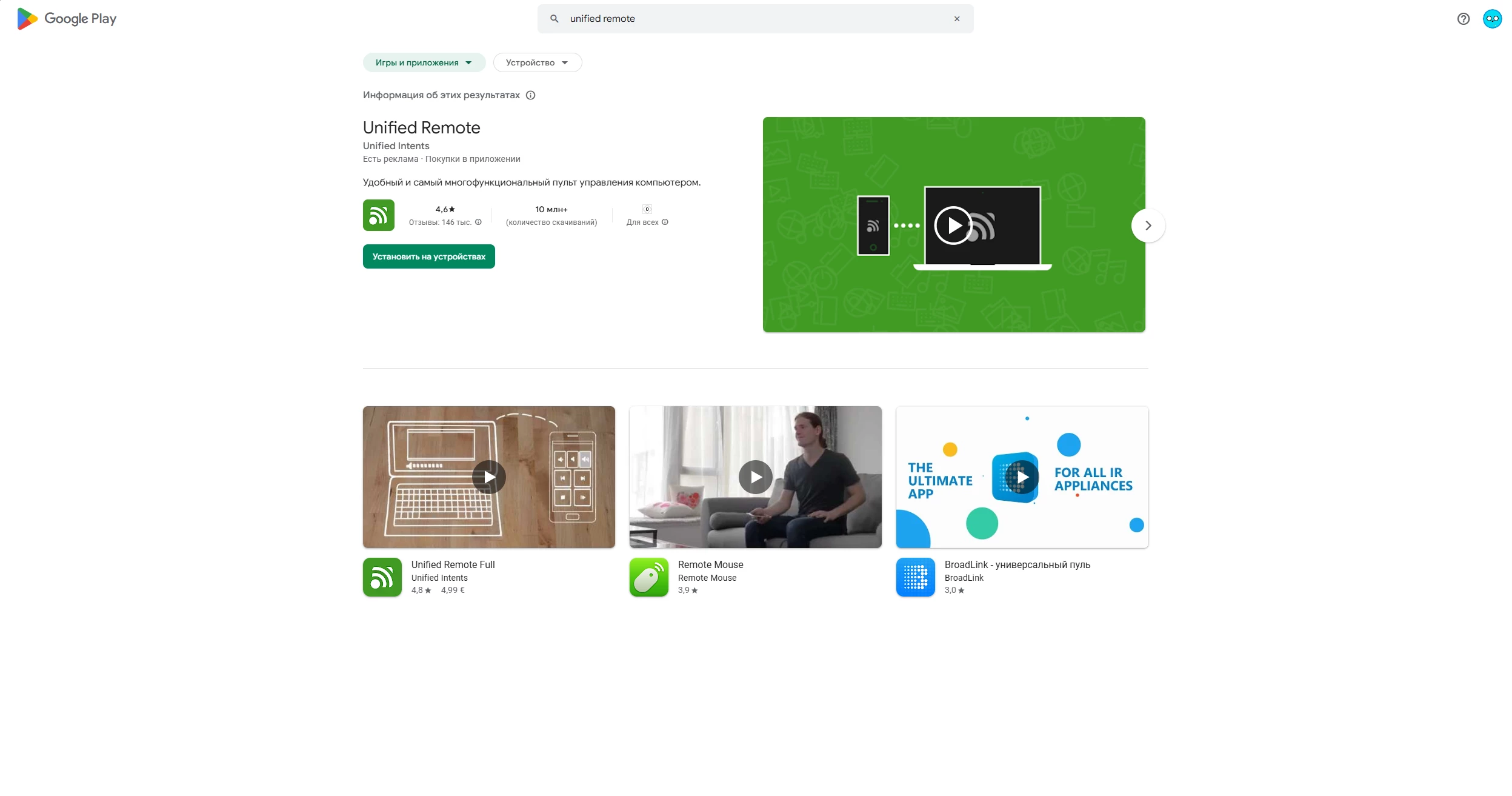This screenshot has height=796, width=1512.
Task: Click the Для всех rating info icon
Action: coord(665,222)
